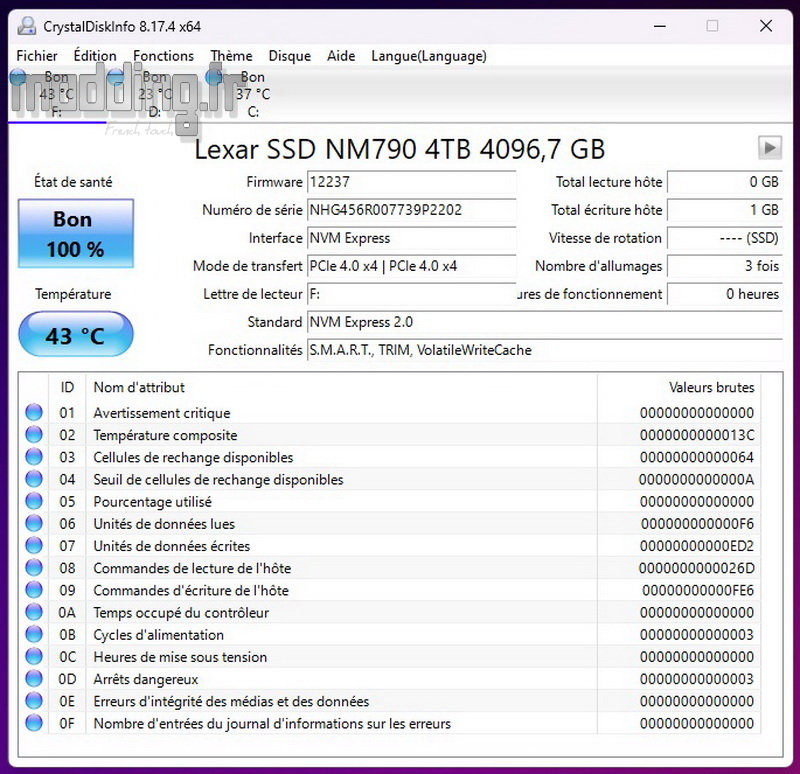Click raw value 000000000000A
The width and height of the screenshot is (800, 774).
click(696, 480)
